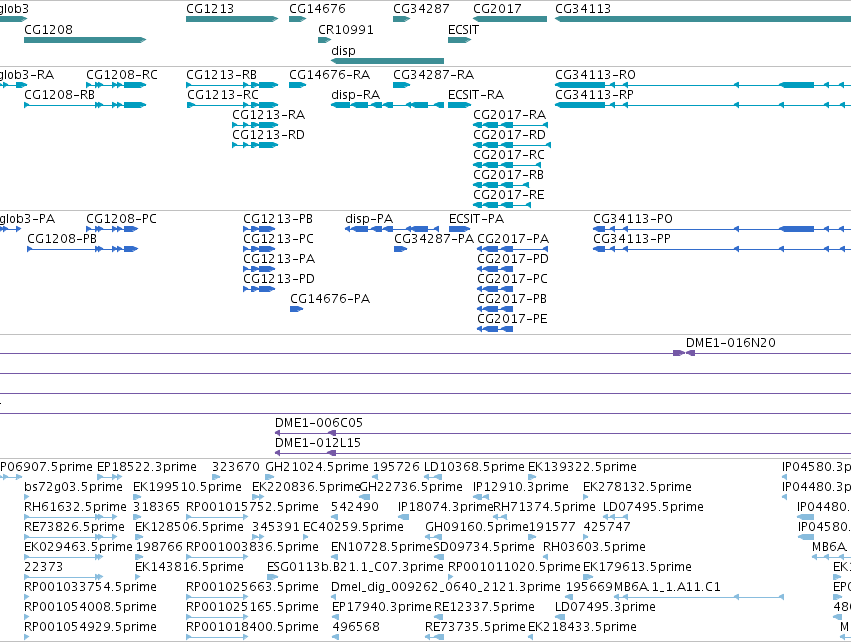
Task: Select EST label LD07495.3prime
Action: [605, 607]
